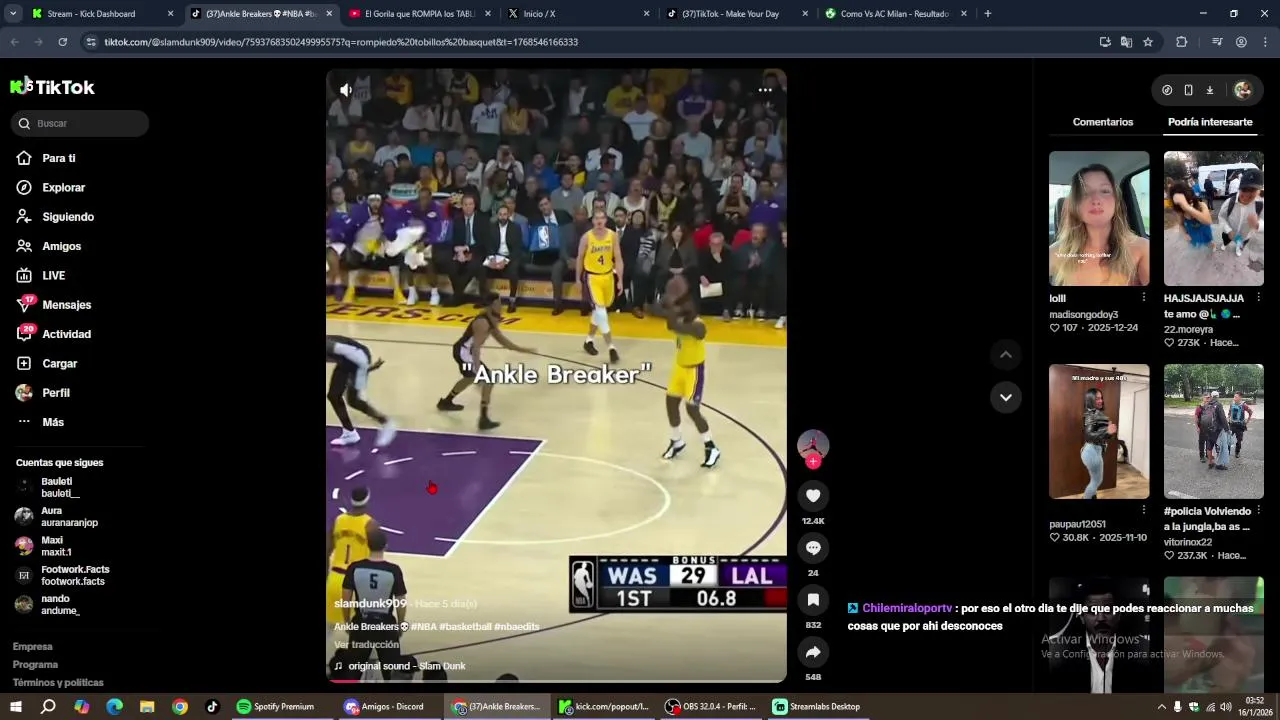Image resolution: width=1280 pixels, height=720 pixels.
Task: Open Mensajes inbox
Action: pos(66,305)
